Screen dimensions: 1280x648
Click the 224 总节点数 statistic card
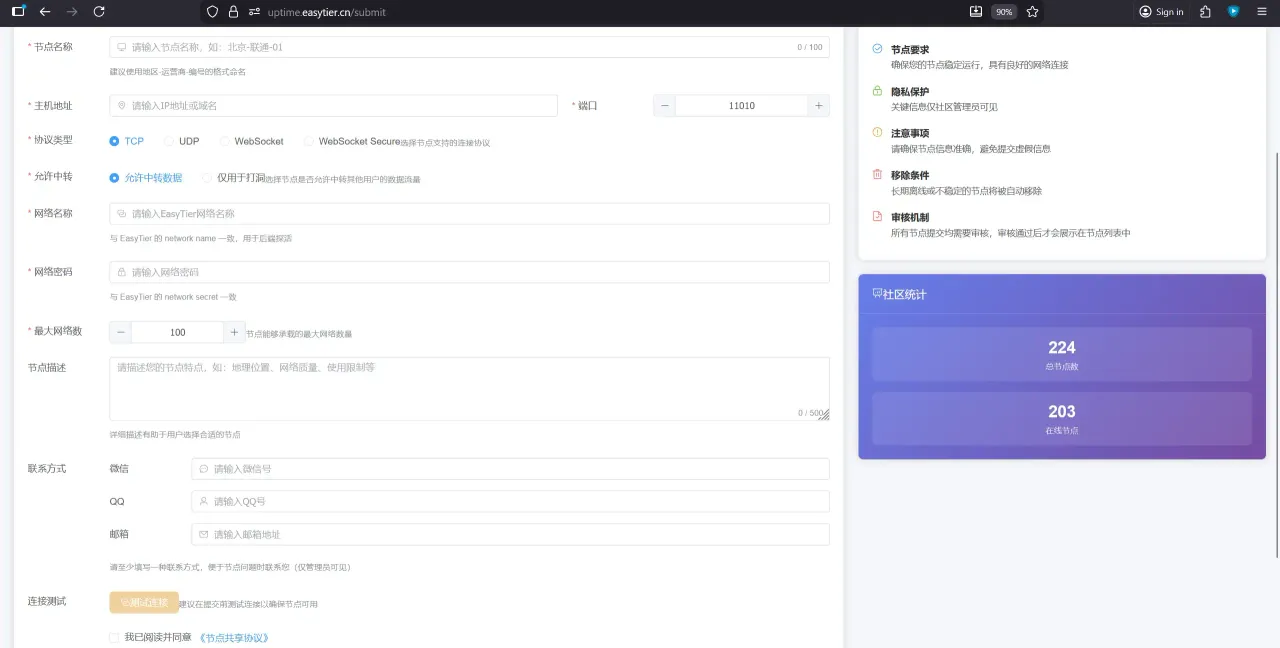click(x=1062, y=354)
